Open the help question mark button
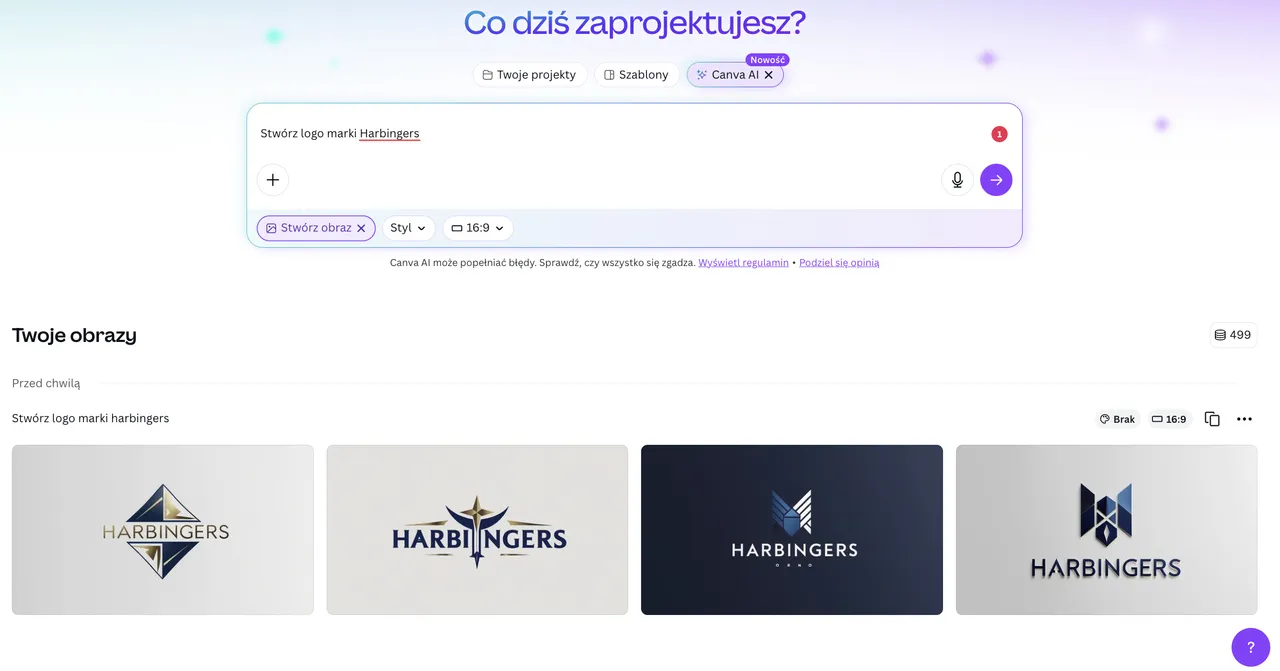Image resolution: width=1280 pixels, height=671 pixels. [x=1250, y=647]
